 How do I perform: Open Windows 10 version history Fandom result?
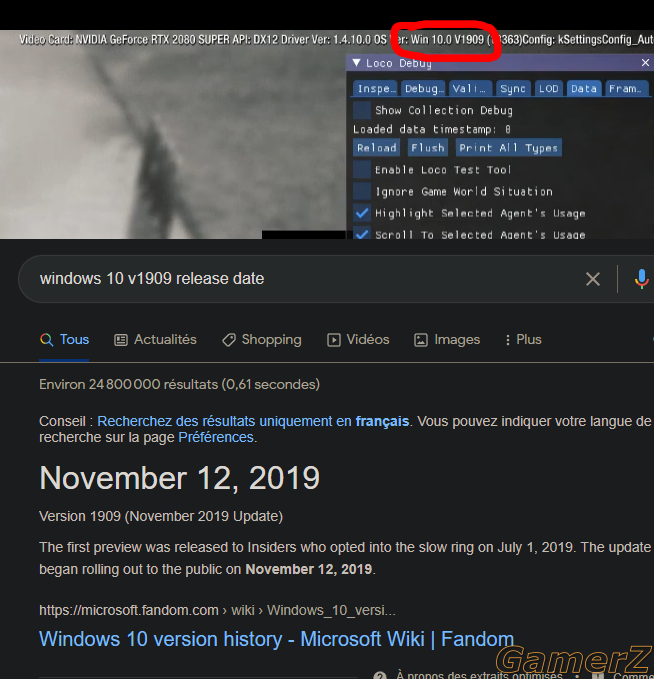[x=276, y=639]
